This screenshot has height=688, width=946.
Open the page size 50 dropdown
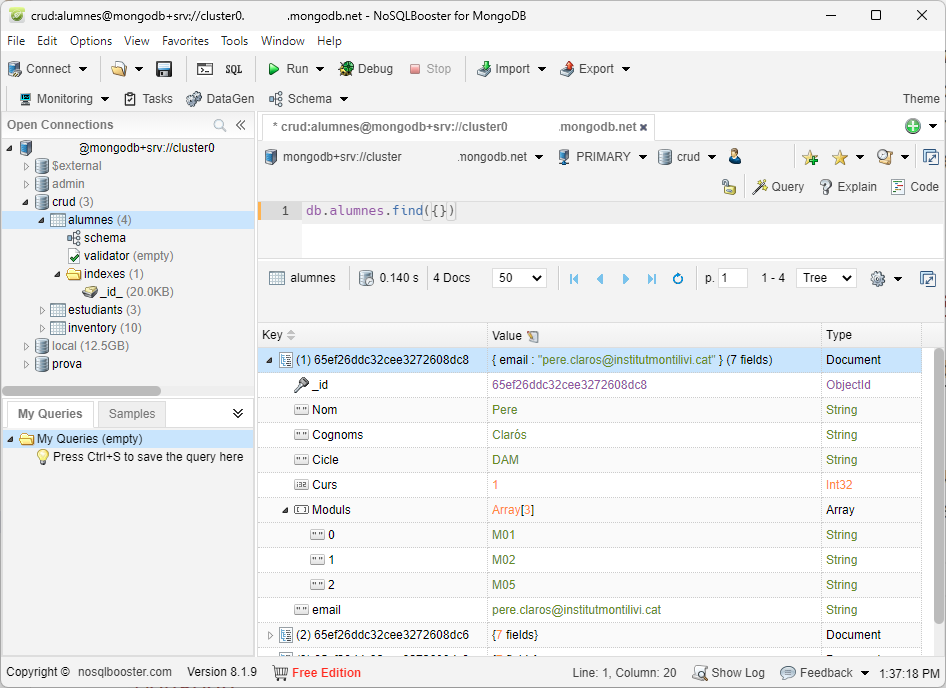(x=520, y=278)
